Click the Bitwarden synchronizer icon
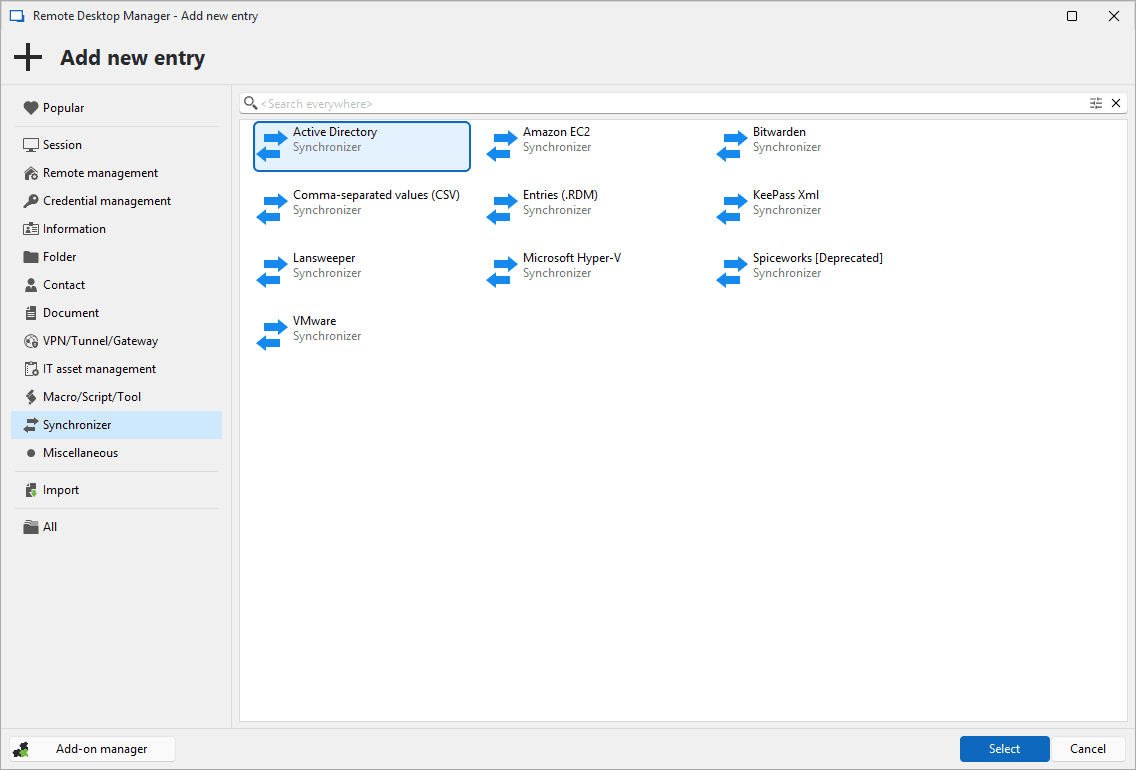This screenshot has height=770, width=1136. [x=732, y=146]
